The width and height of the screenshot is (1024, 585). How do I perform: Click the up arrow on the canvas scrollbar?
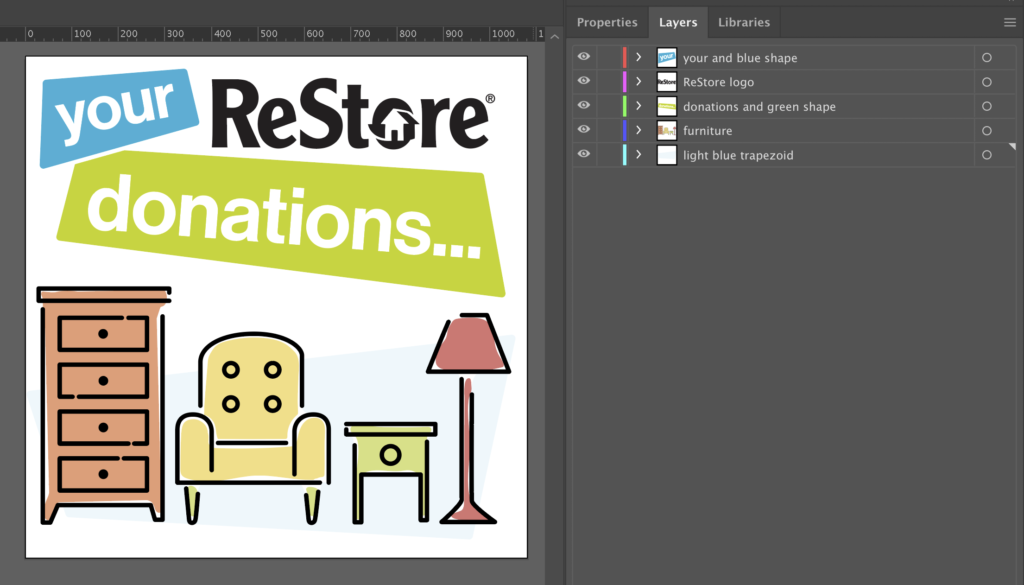point(553,35)
